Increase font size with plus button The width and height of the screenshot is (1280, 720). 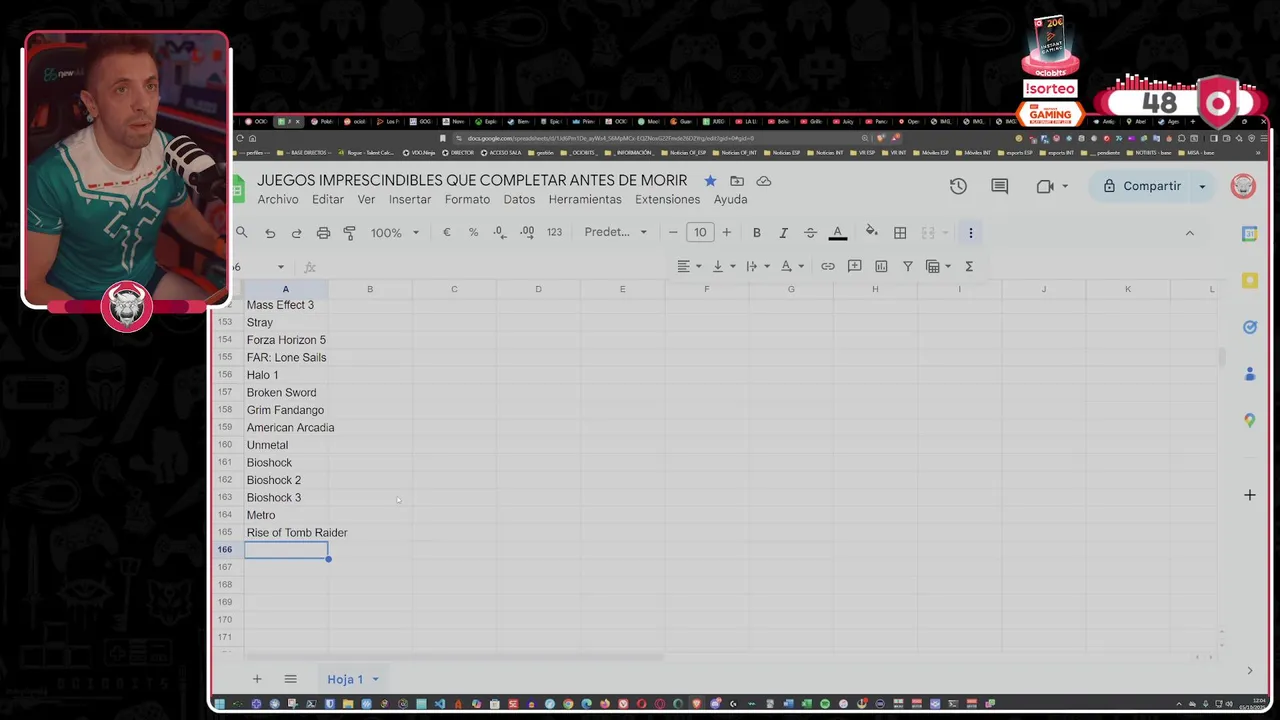727,232
